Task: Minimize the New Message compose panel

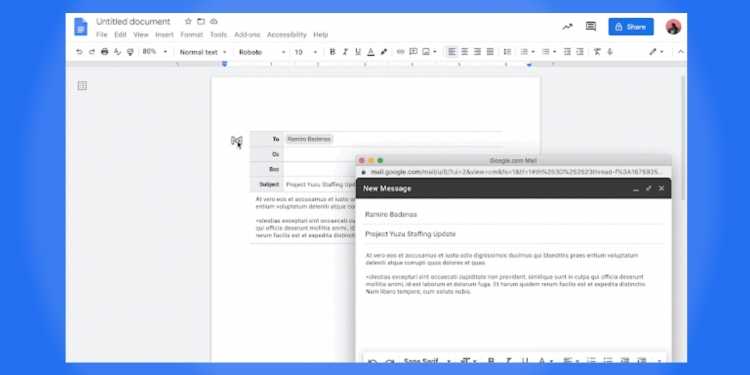Action: (636, 189)
